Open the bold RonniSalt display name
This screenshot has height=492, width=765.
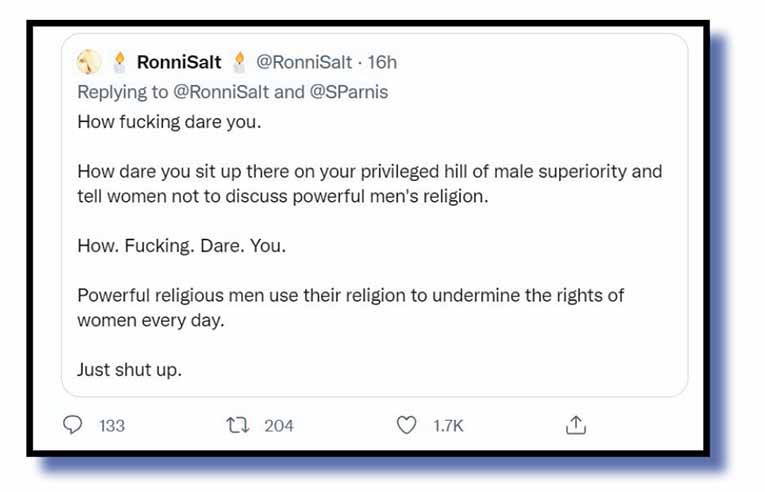click(179, 62)
